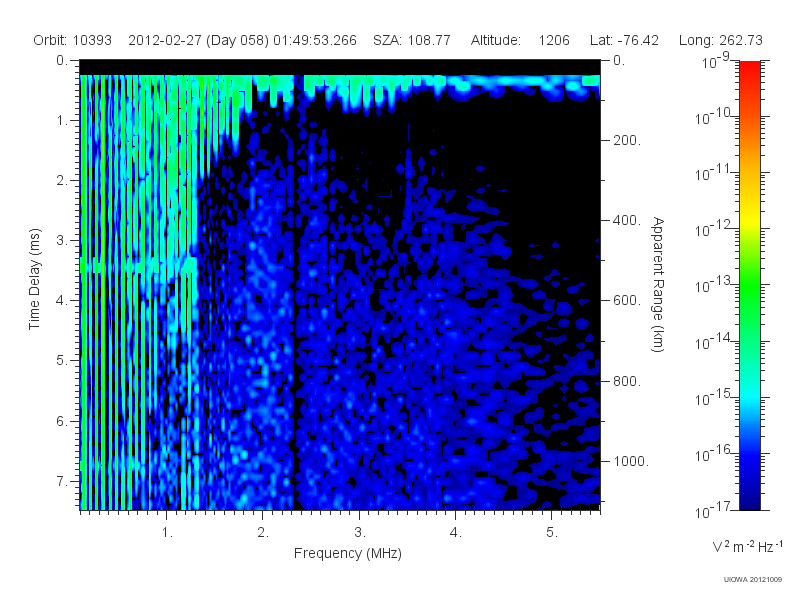Click the '5.' frequency axis tick label
Viewport: 800px width, 600px height.
click(x=552, y=533)
